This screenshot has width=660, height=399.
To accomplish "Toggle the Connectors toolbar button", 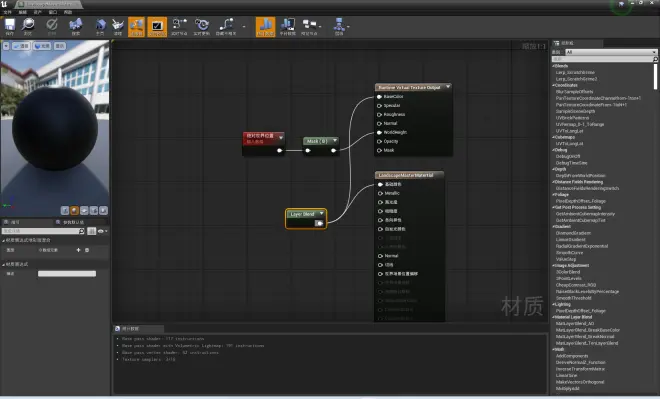I will click(x=136, y=27).
